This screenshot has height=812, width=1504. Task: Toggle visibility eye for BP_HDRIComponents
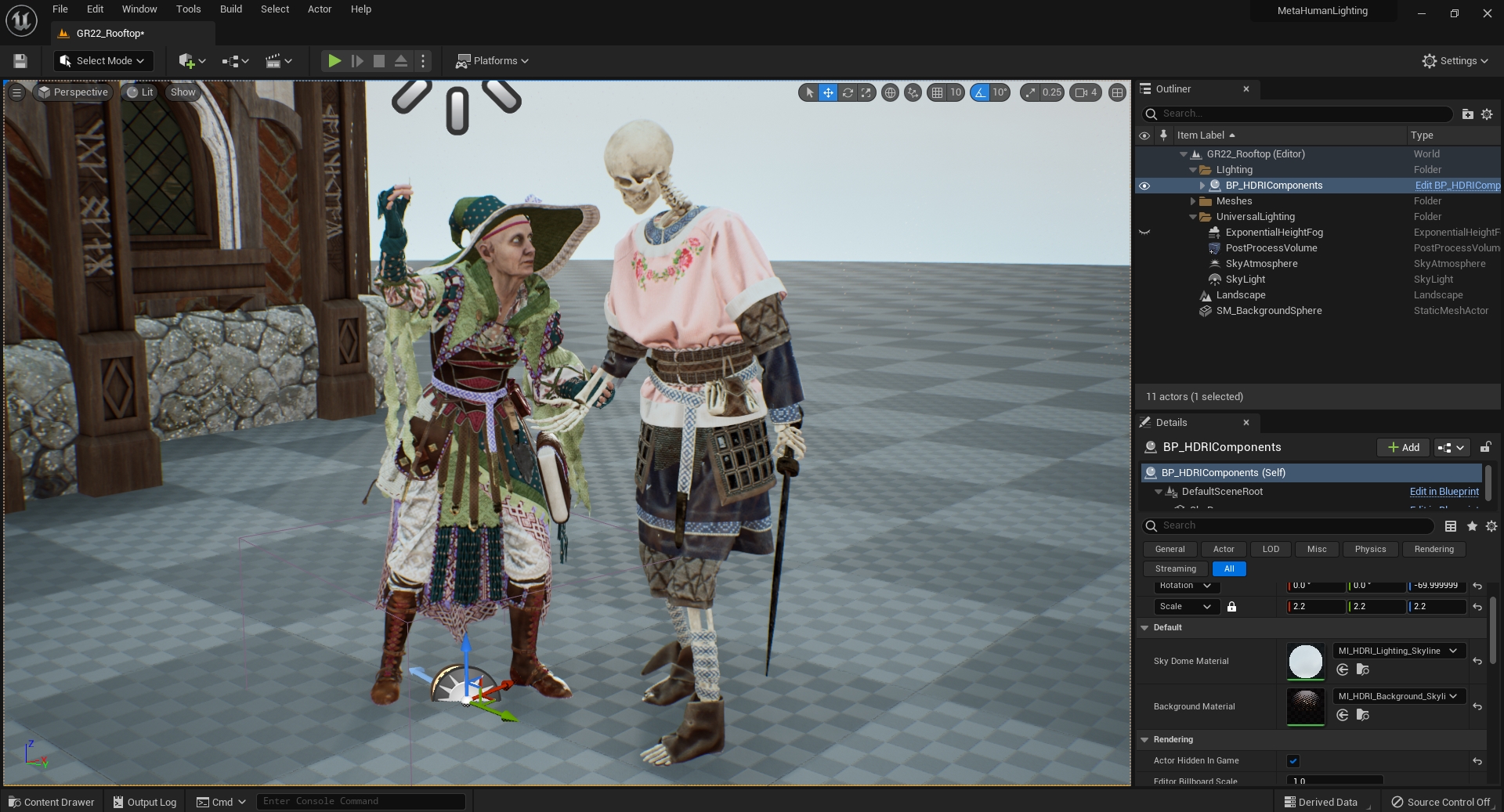(x=1144, y=186)
